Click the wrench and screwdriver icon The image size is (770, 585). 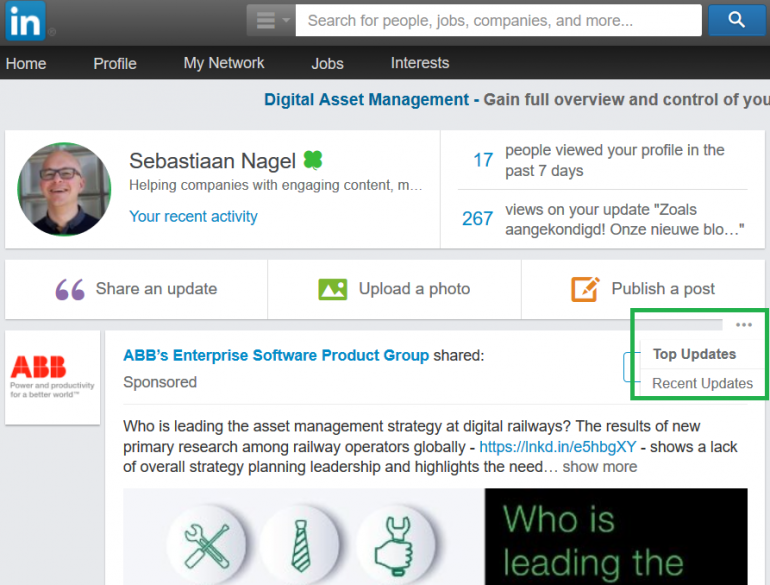click(x=206, y=546)
